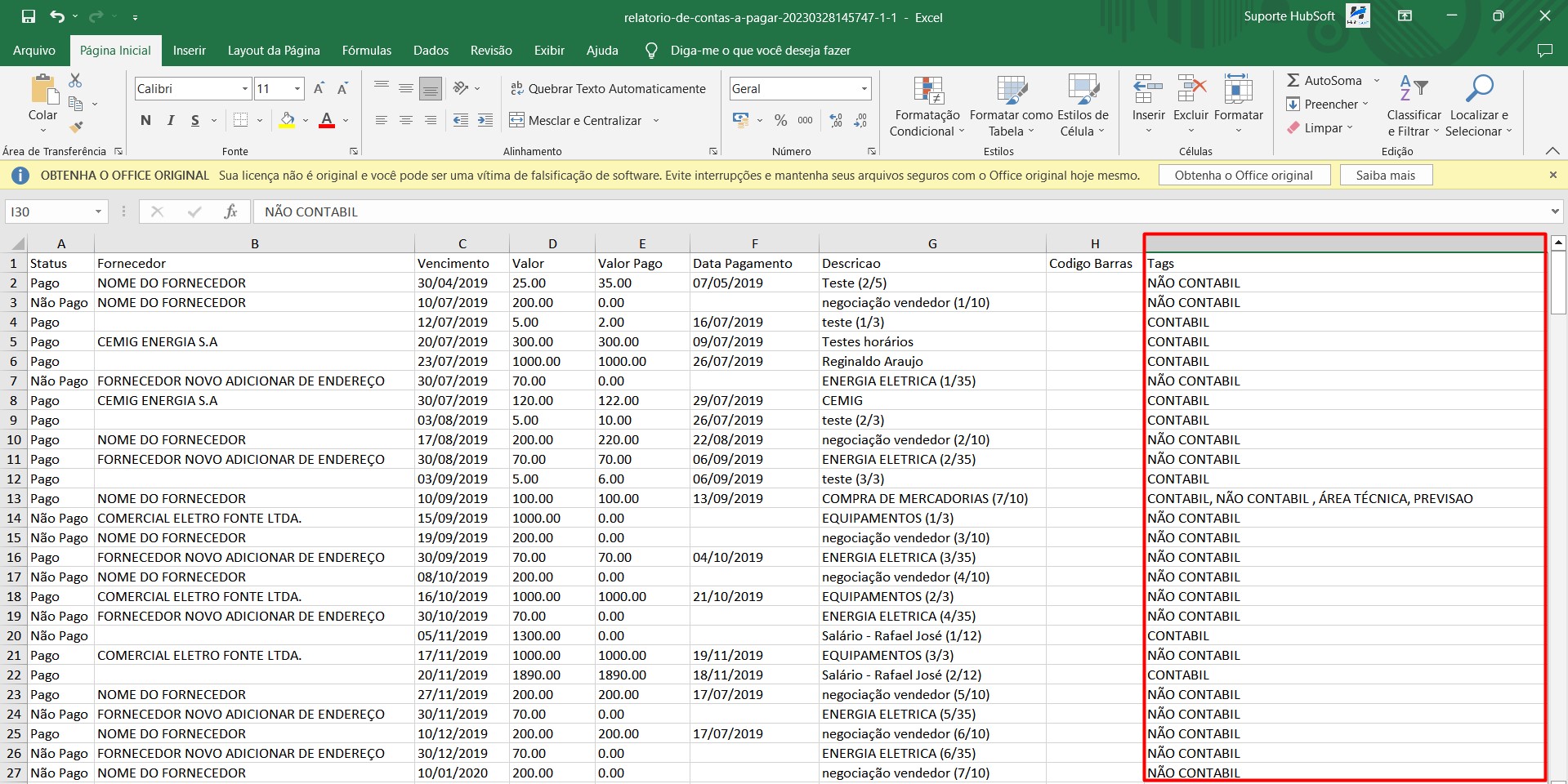Click the Cut scissors icon
Screen dimensions: 1568x784
coord(75,80)
